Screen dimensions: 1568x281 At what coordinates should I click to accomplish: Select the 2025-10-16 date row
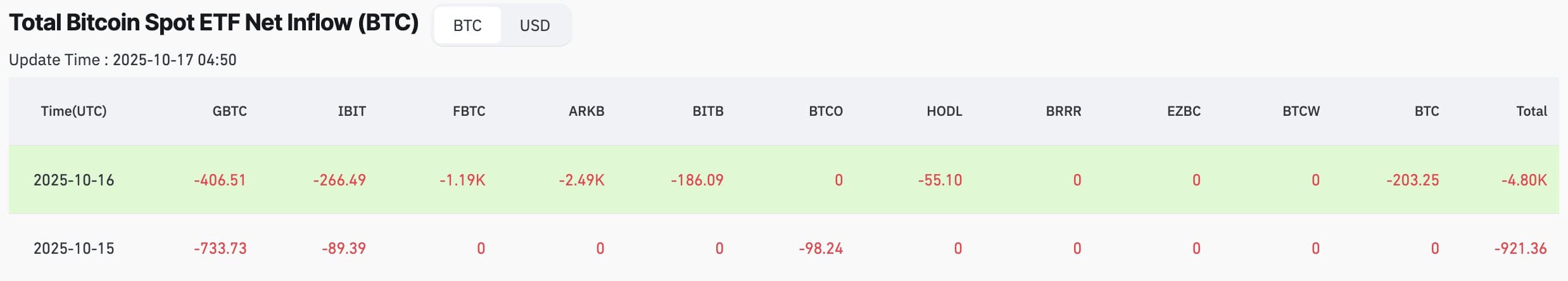point(73,180)
